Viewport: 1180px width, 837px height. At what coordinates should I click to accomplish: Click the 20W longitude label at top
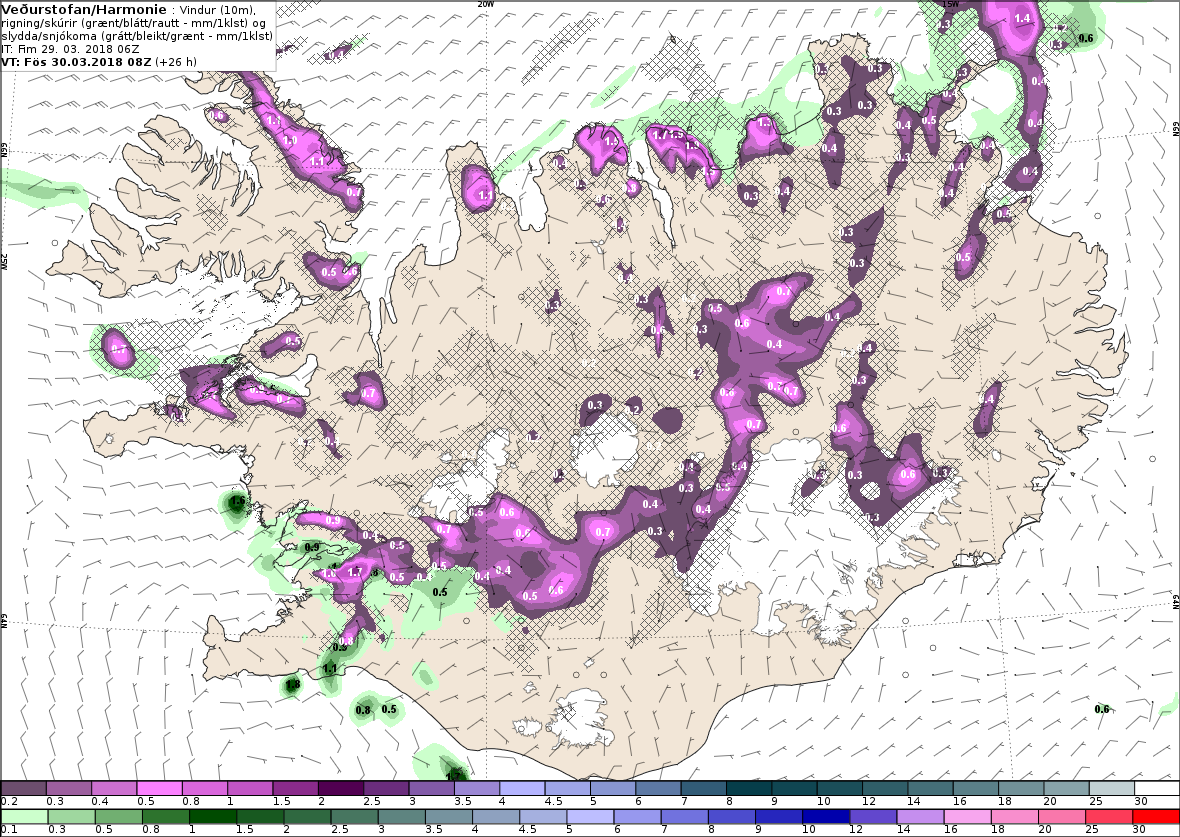point(487,4)
